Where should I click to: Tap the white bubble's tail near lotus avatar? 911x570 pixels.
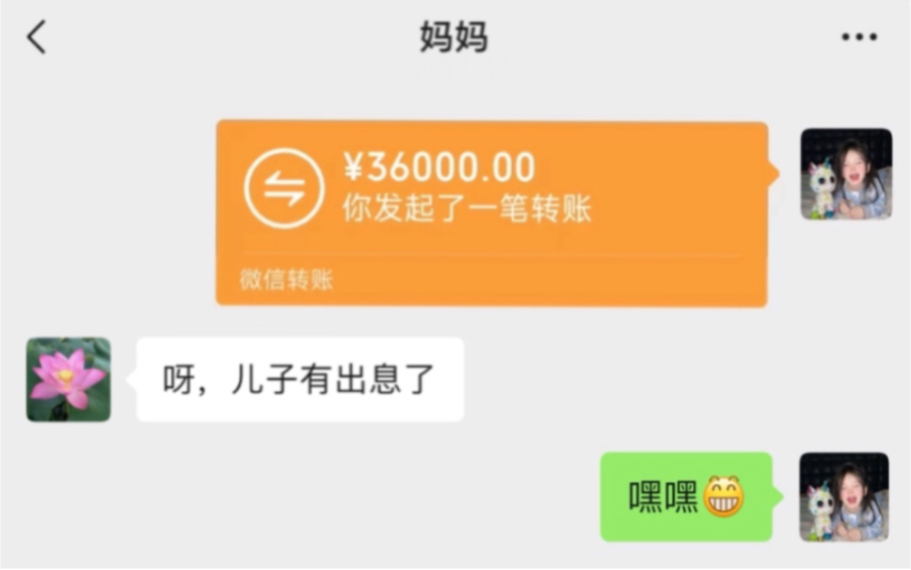coord(131,379)
